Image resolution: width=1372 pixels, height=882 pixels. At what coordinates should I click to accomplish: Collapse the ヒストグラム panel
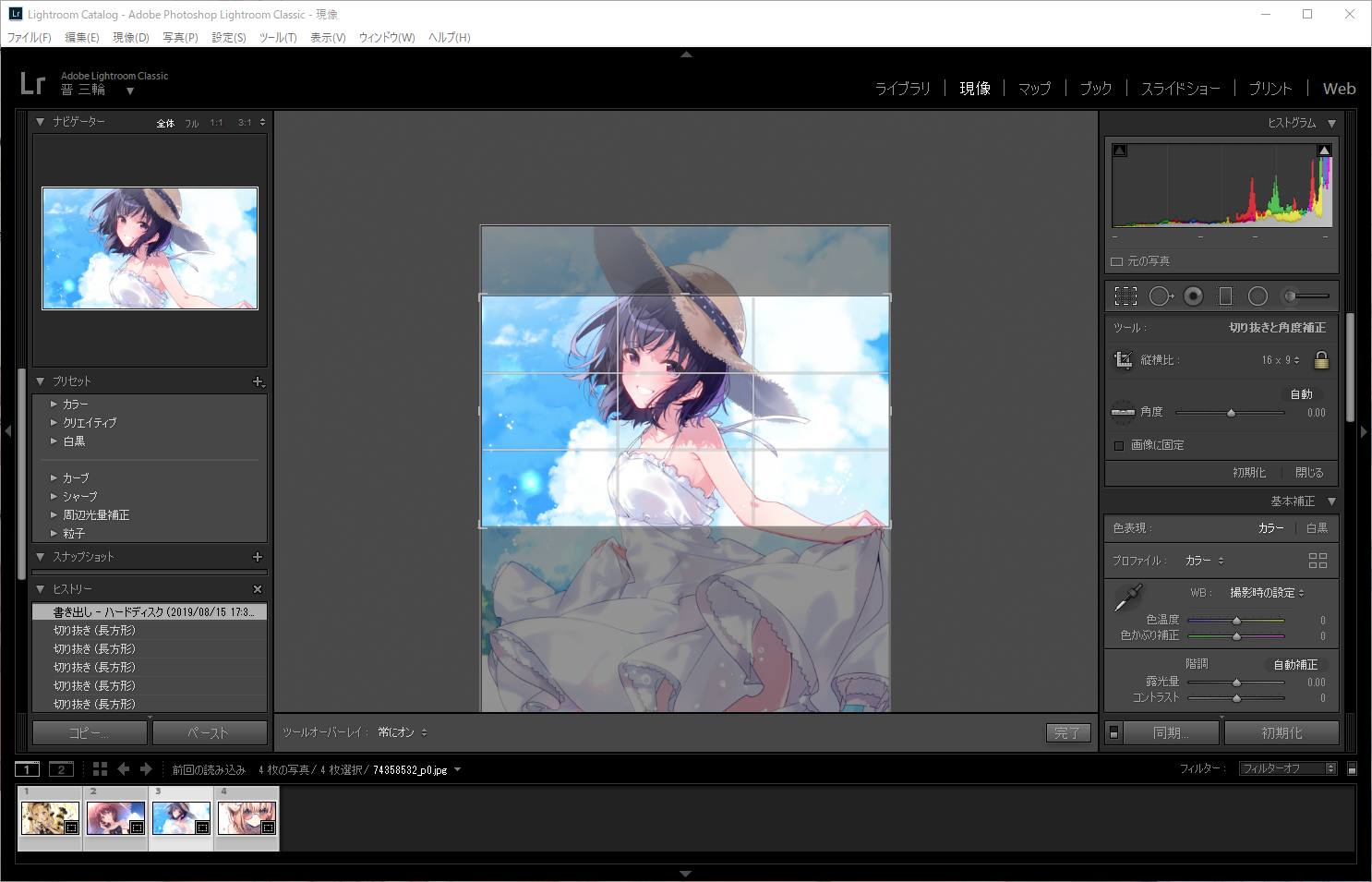1331,123
